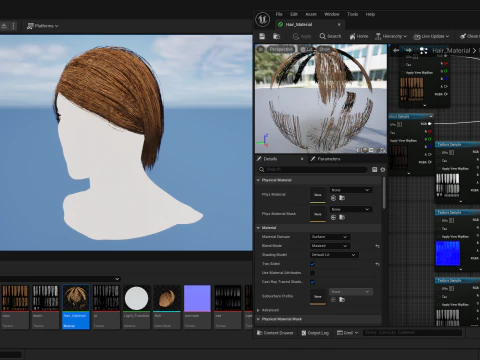
Task: Collapse the first Physical Material section
Action: point(258,180)
